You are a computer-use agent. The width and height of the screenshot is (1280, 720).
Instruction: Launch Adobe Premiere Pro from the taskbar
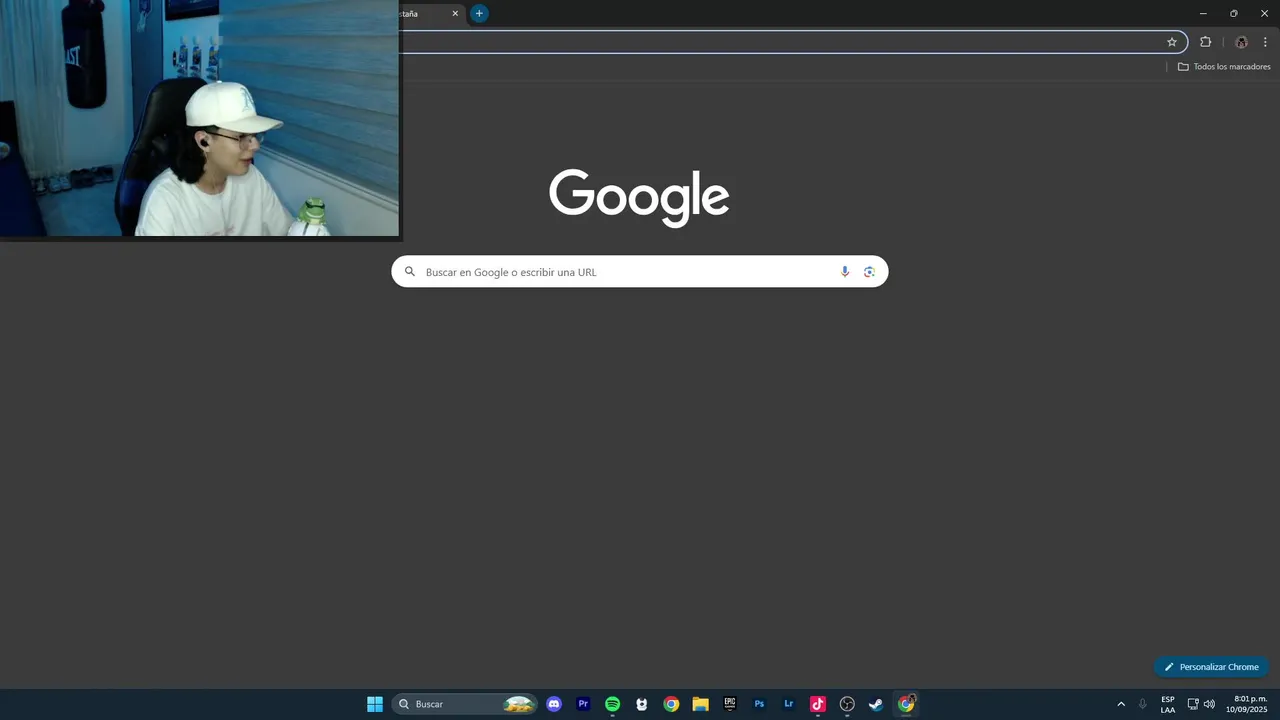[x=583, y=704]
